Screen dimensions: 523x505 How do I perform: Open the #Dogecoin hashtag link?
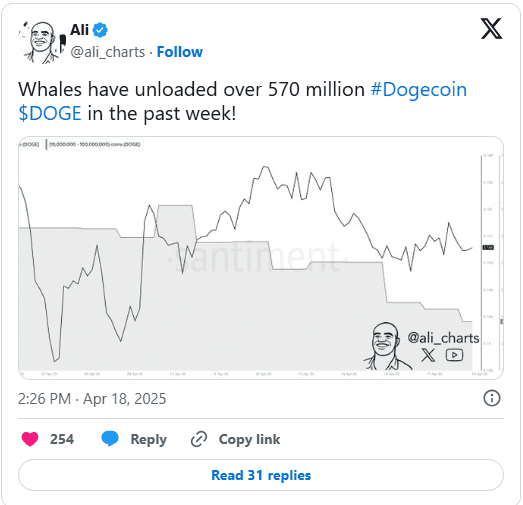click(x=419, y=89)
